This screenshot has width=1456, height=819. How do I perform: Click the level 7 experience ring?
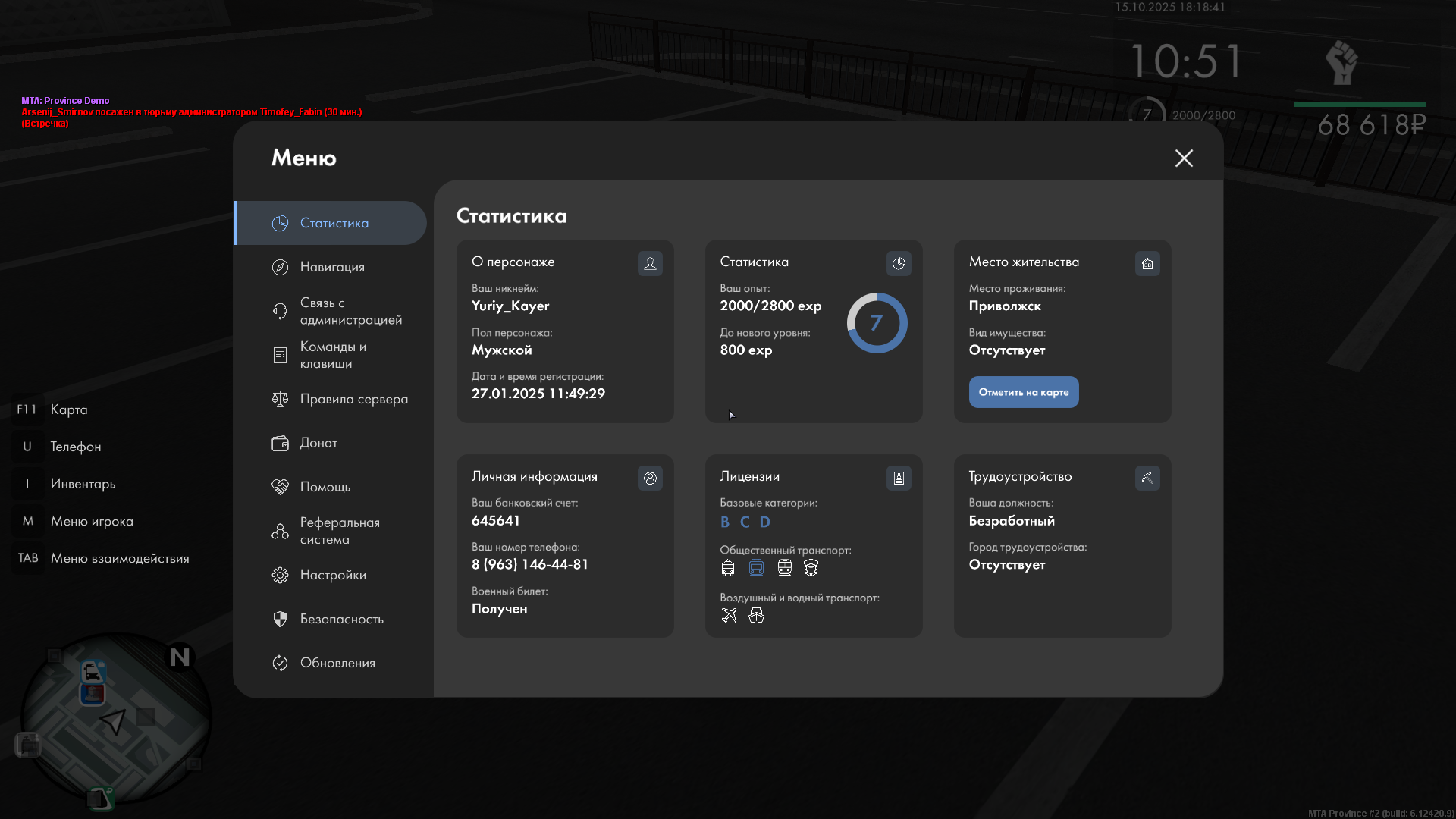pos(877,323)
